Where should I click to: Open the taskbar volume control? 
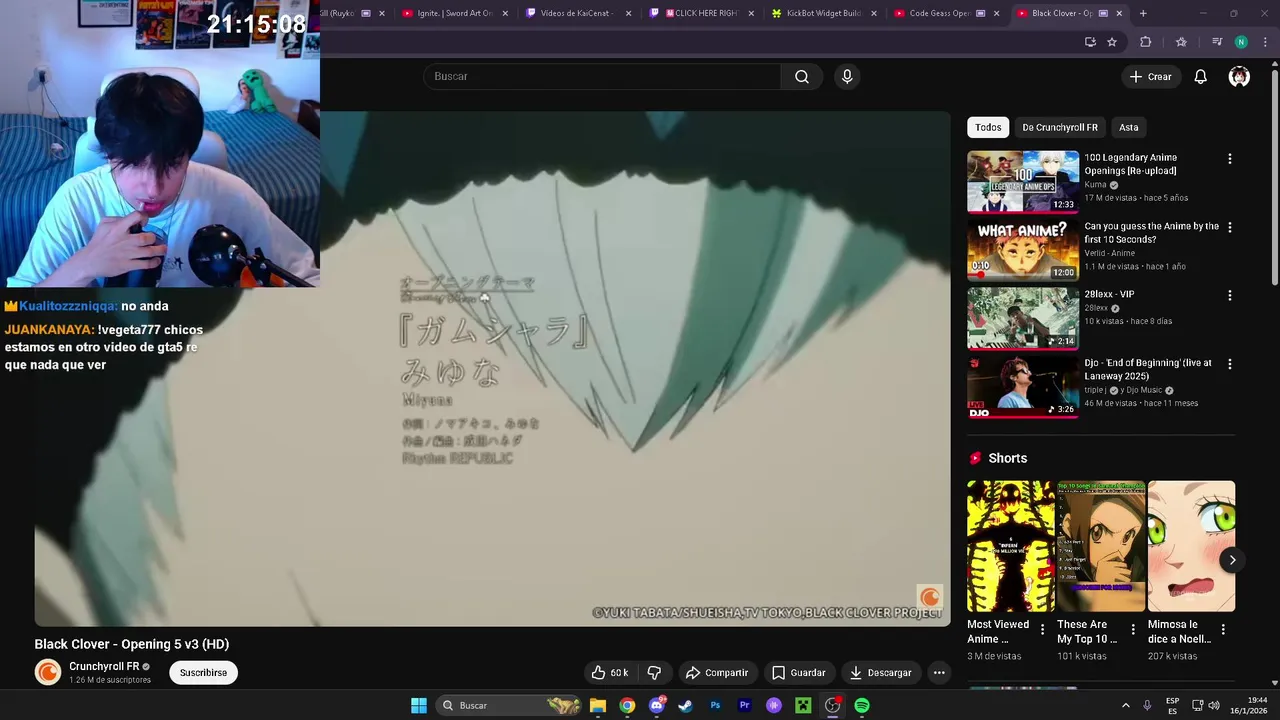(1214, 706)
